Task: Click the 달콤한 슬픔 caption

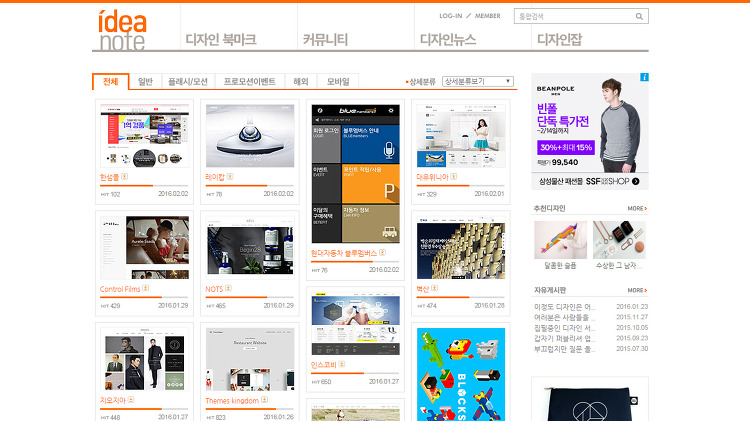Action: (560, 266)
